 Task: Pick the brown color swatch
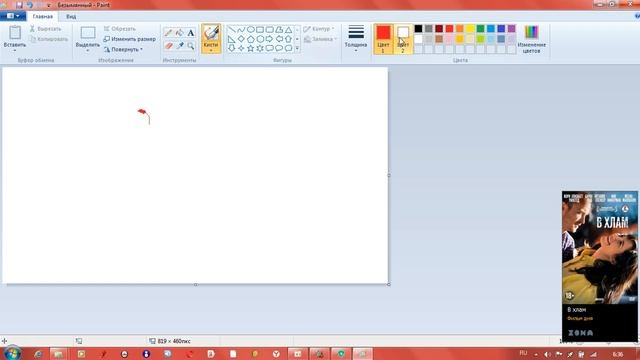coord(439,39)
